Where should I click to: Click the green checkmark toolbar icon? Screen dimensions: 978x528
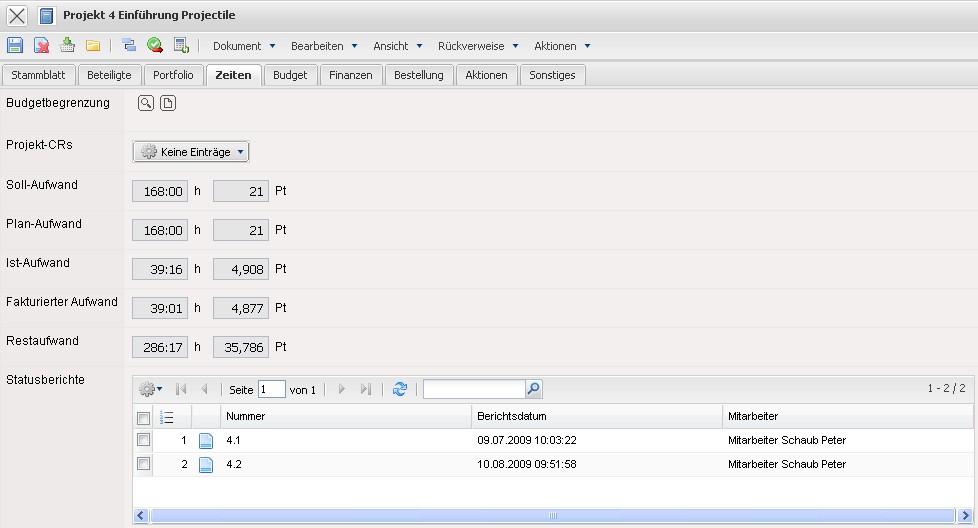click(155, 45)
